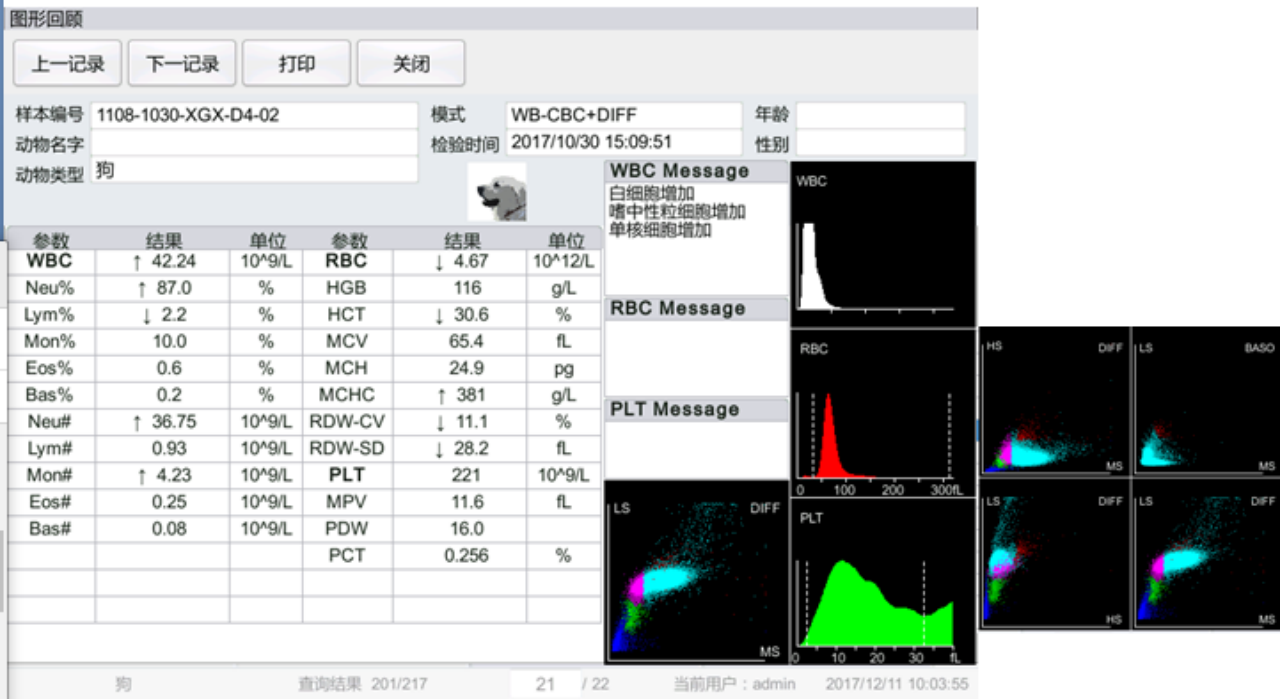Close the review with 关闭 button
1280x699 pixels.
click(x=410, y=64)
